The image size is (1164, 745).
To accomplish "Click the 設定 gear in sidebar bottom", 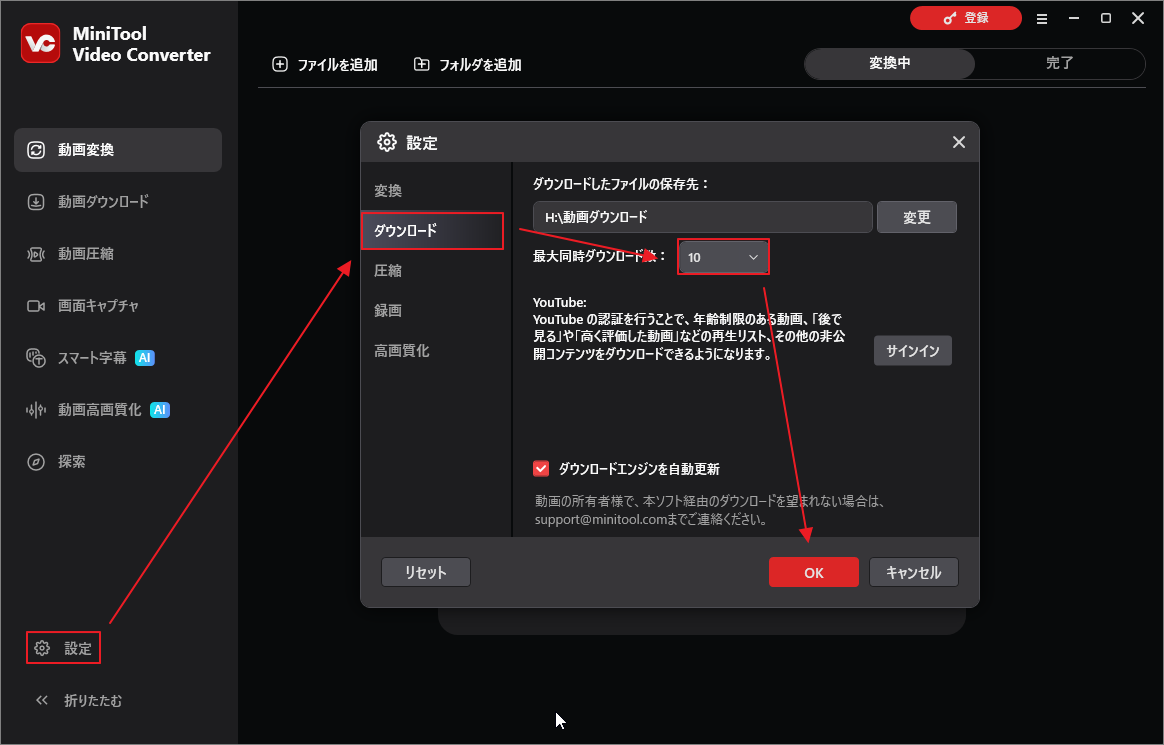I will click(63, 648).
